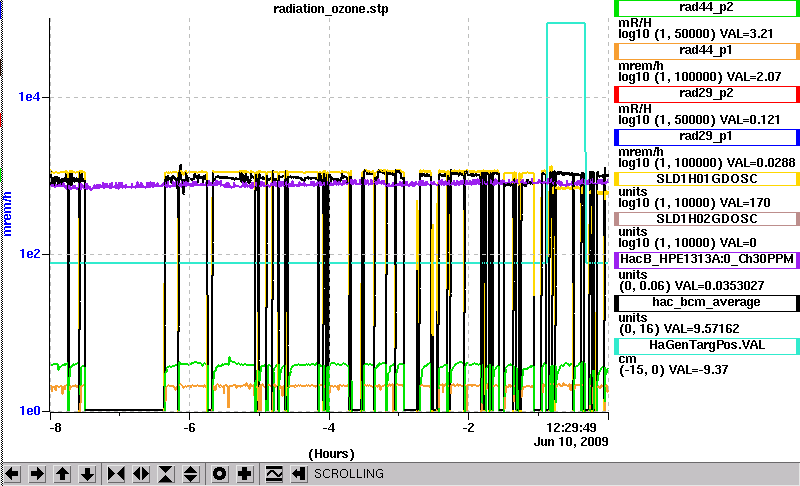Screen dimensions: 800x486
Task: Click the -2 x-axis tick label
Action: point(468,427)
